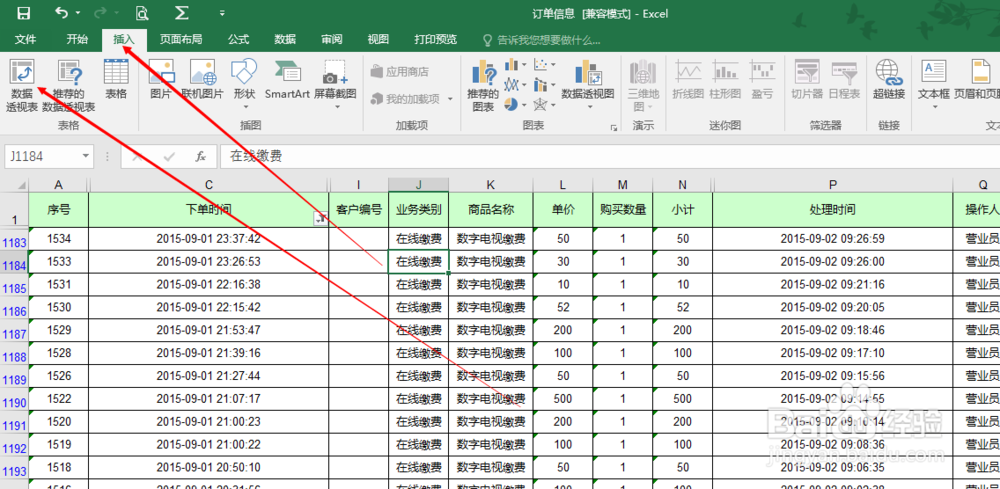
Task: Insert a SmartArt graphic
Action: pyautogui.click(x=287, y=80)
